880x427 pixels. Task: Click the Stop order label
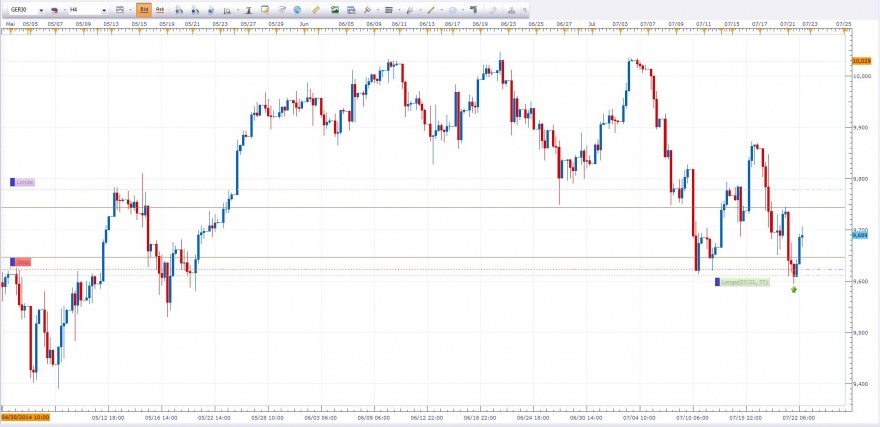[21, 262]
